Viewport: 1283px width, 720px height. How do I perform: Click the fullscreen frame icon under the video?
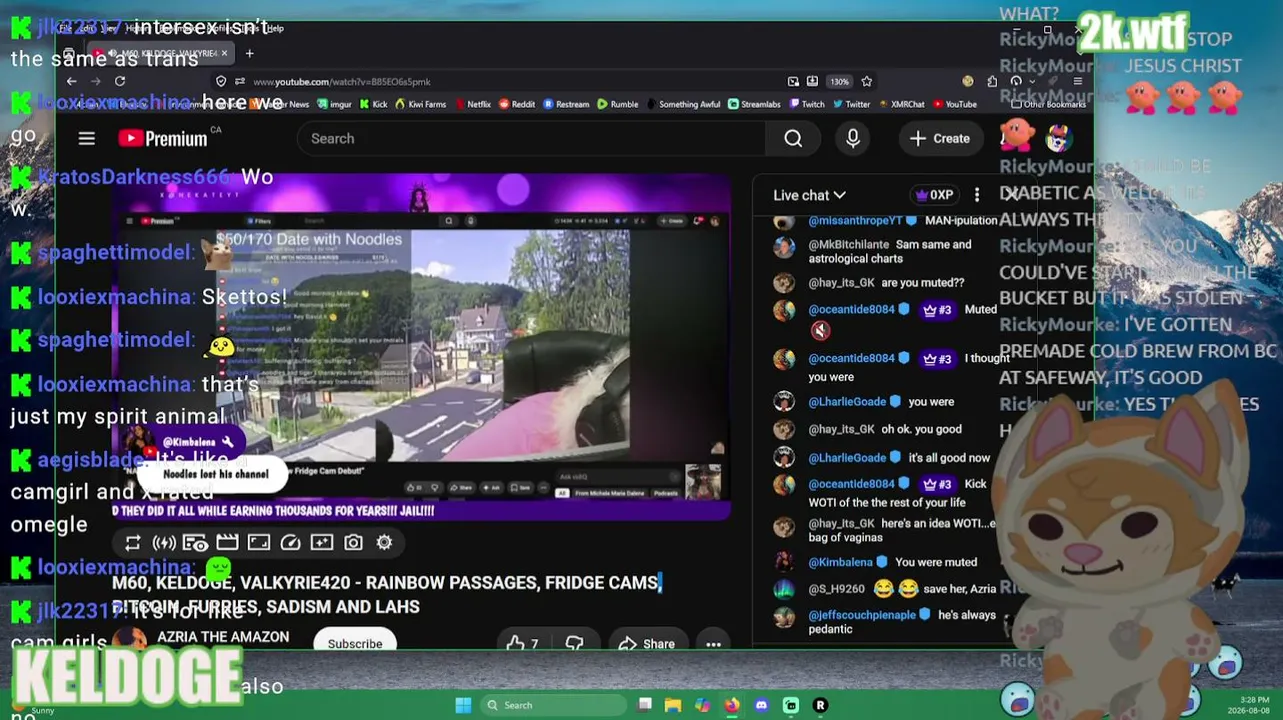259,543
